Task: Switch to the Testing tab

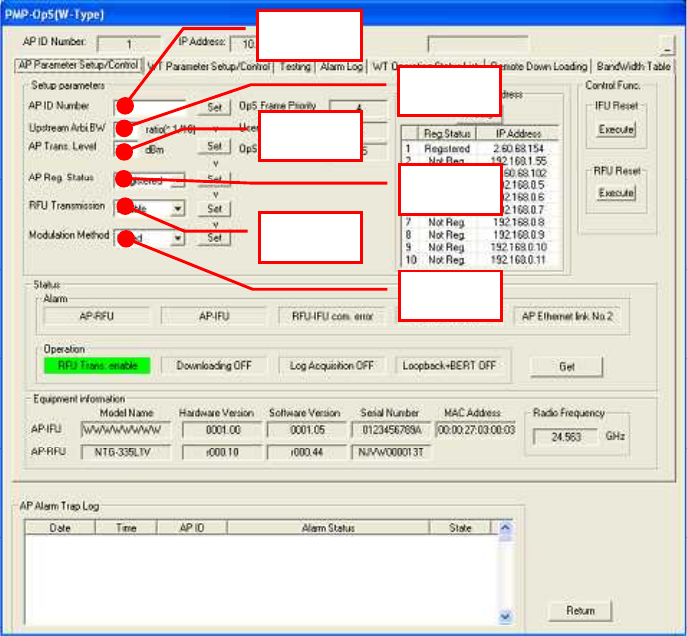Action: 295,67
